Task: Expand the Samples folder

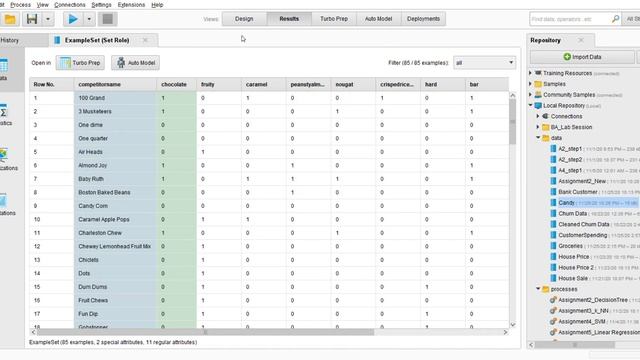Action: (x=531, y=84)
